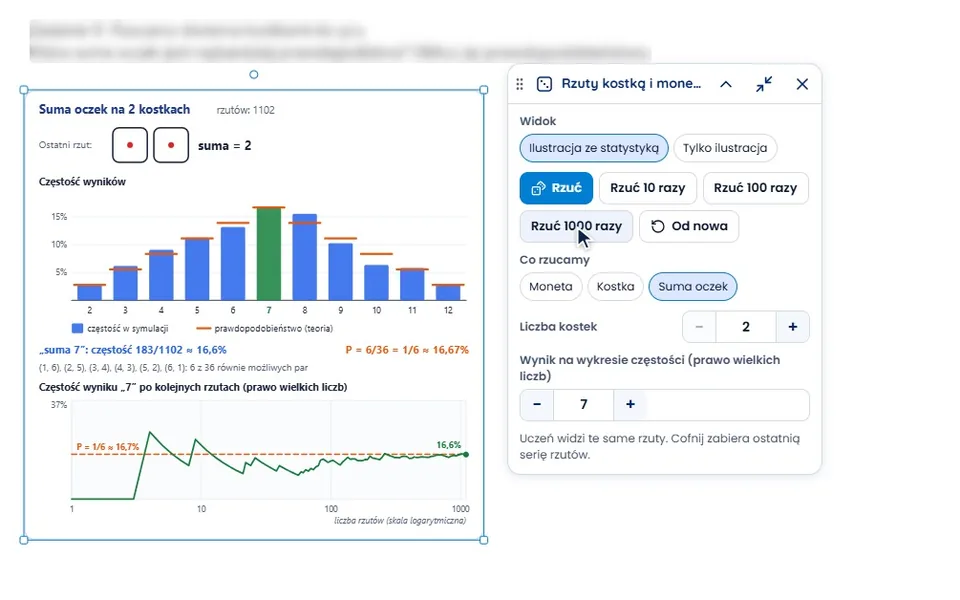Viewport: 960px width, 600px height.
Task: Select the Ilustracja ze statystyką view
Action: click(594, 148)
